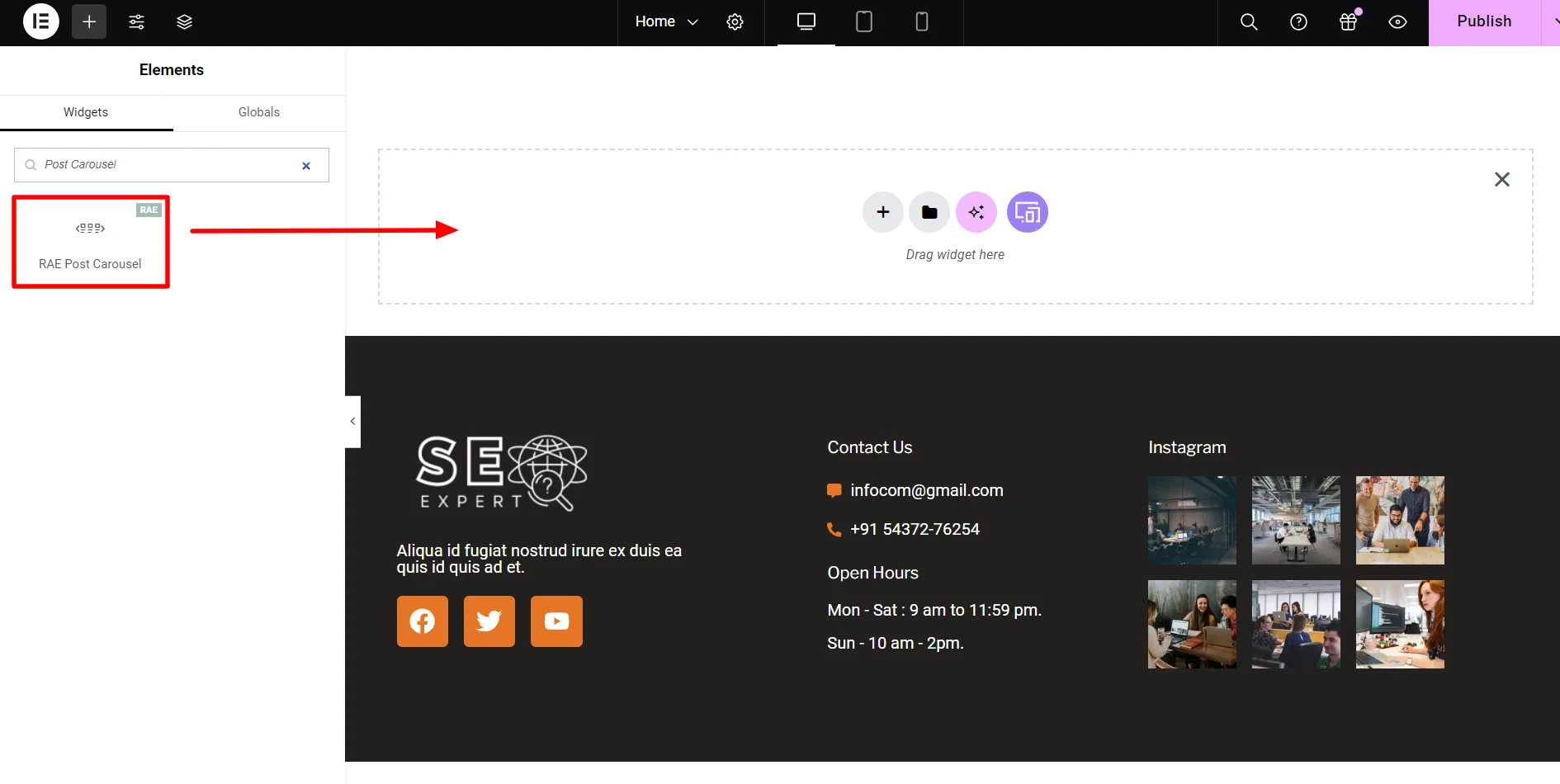Expand the Publish options arrow

click(1551, 21)
